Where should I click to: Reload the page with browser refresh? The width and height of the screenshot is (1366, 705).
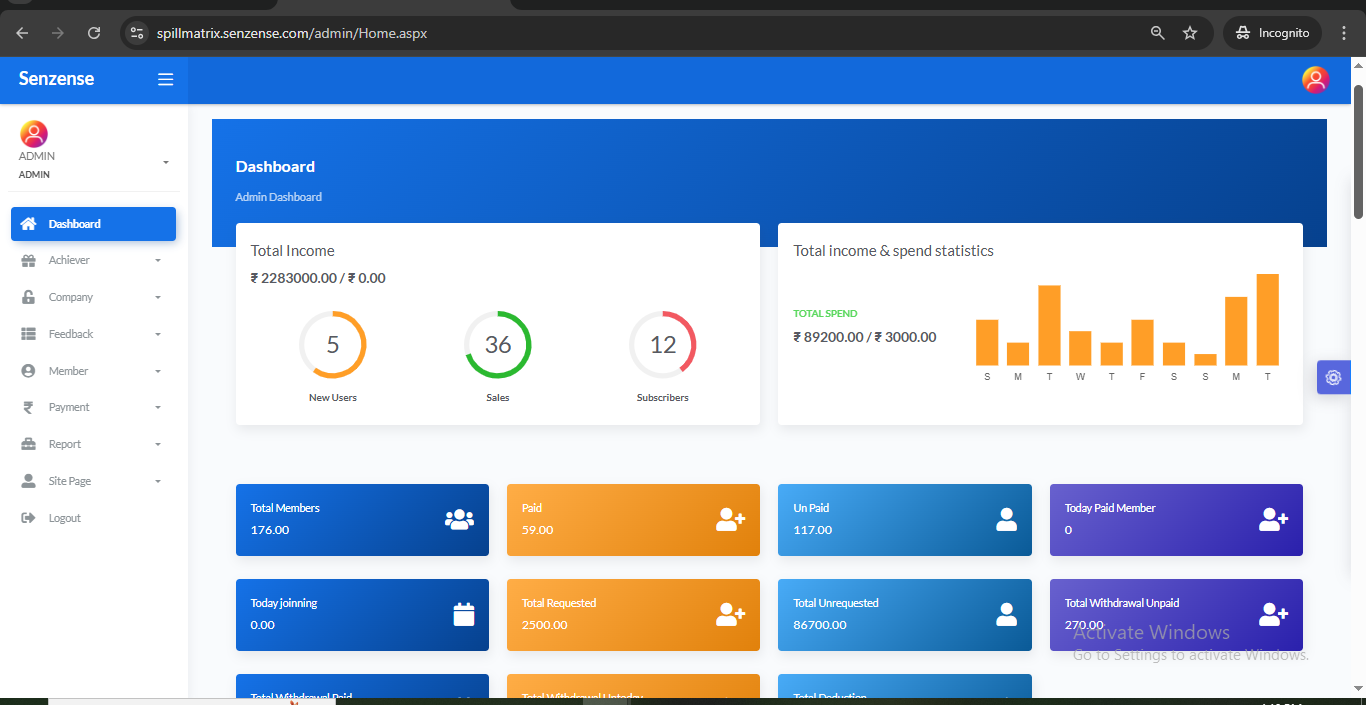point(94,33)
